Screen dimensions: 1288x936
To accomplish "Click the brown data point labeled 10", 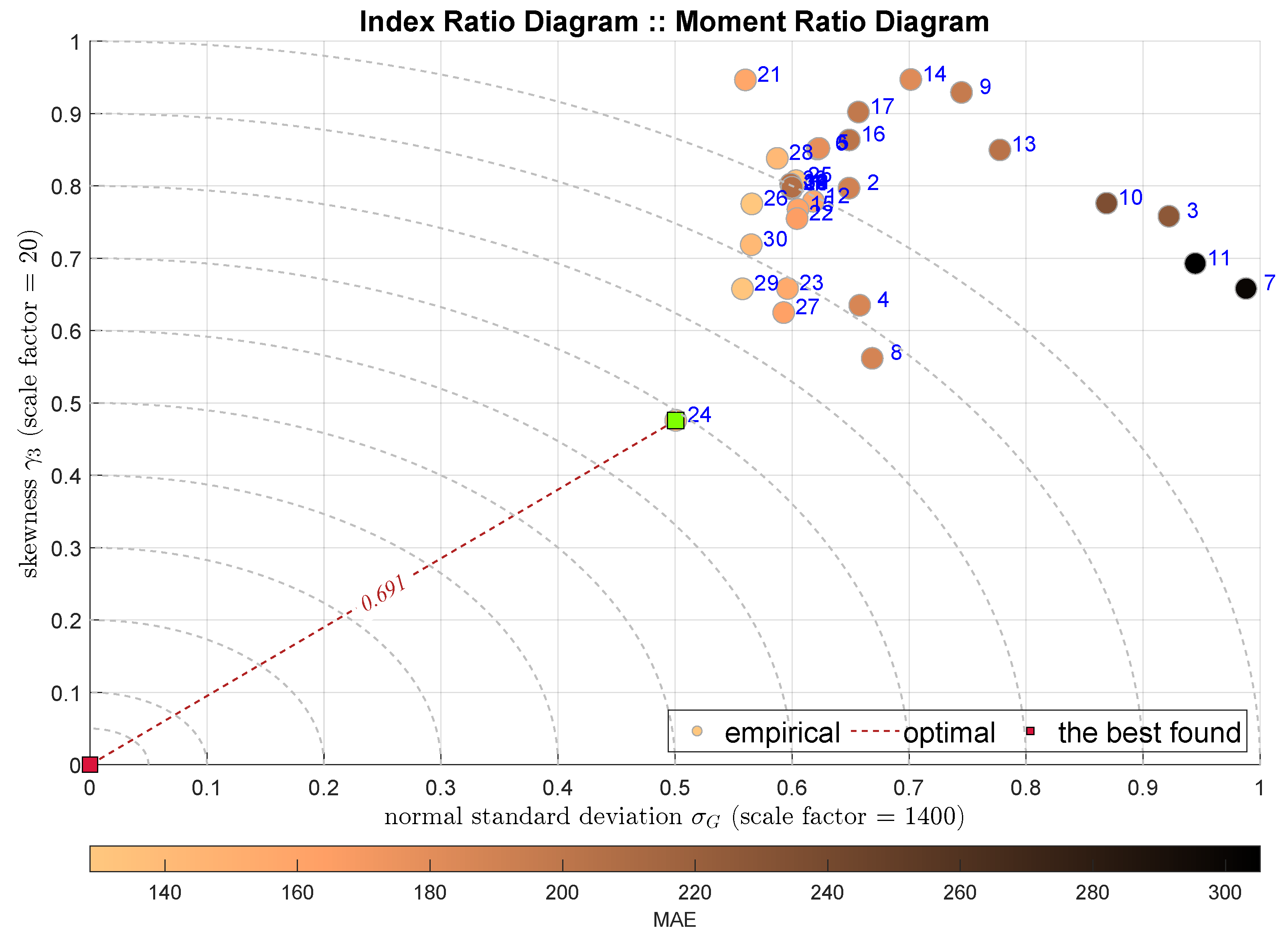I will [x=1106, y=203].
